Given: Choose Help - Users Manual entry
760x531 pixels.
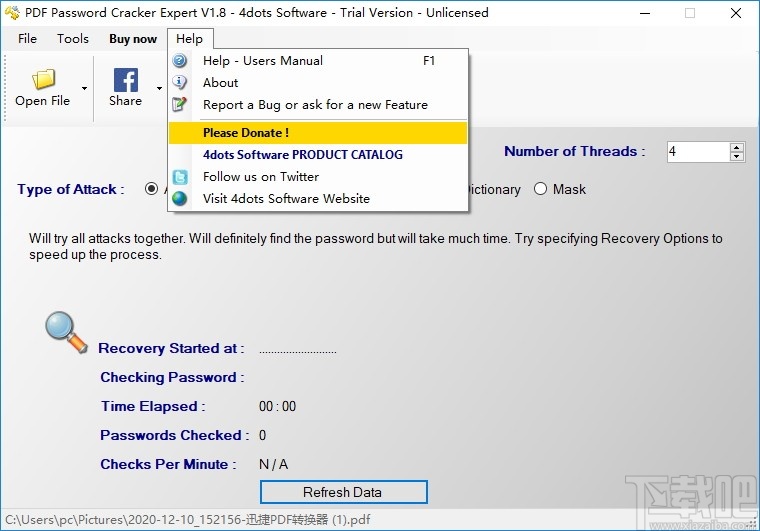Looking at the screenshot, I should click(x=318, y=61).
